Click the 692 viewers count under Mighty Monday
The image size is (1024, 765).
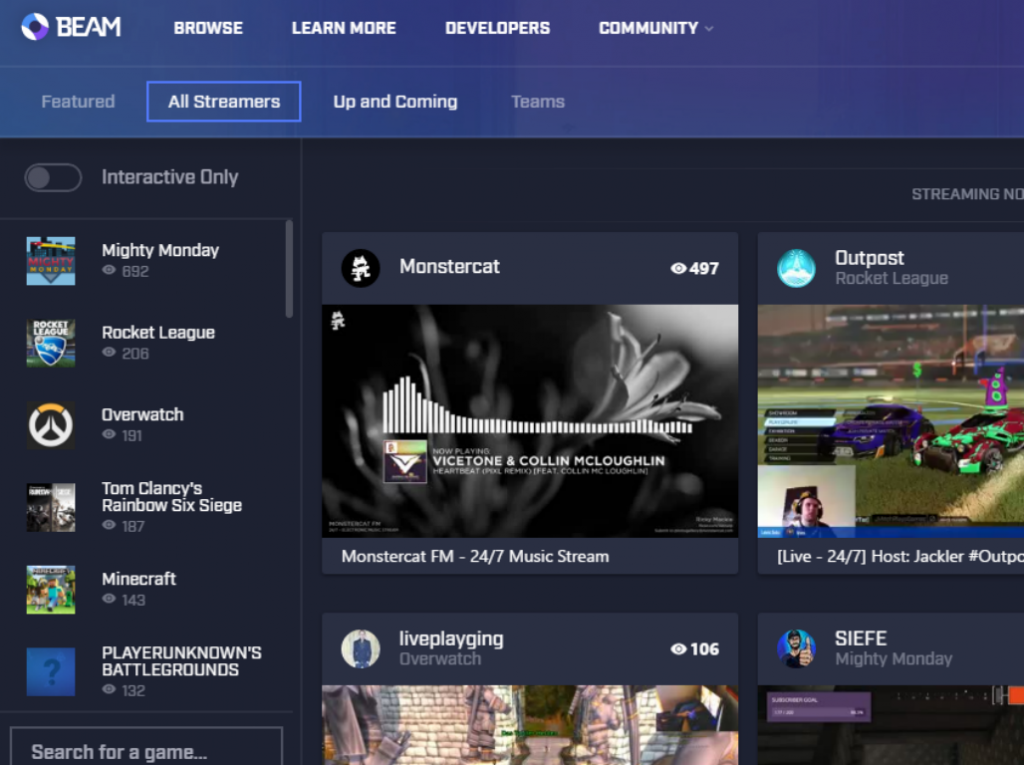point(135,271)
